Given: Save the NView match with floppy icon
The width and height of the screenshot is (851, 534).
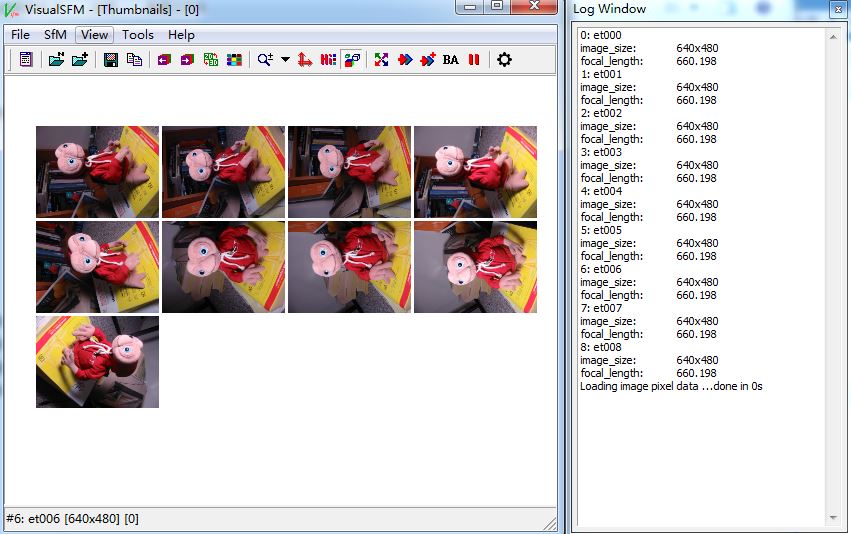Looking at the screenshot, I should [x=111, y=59].
